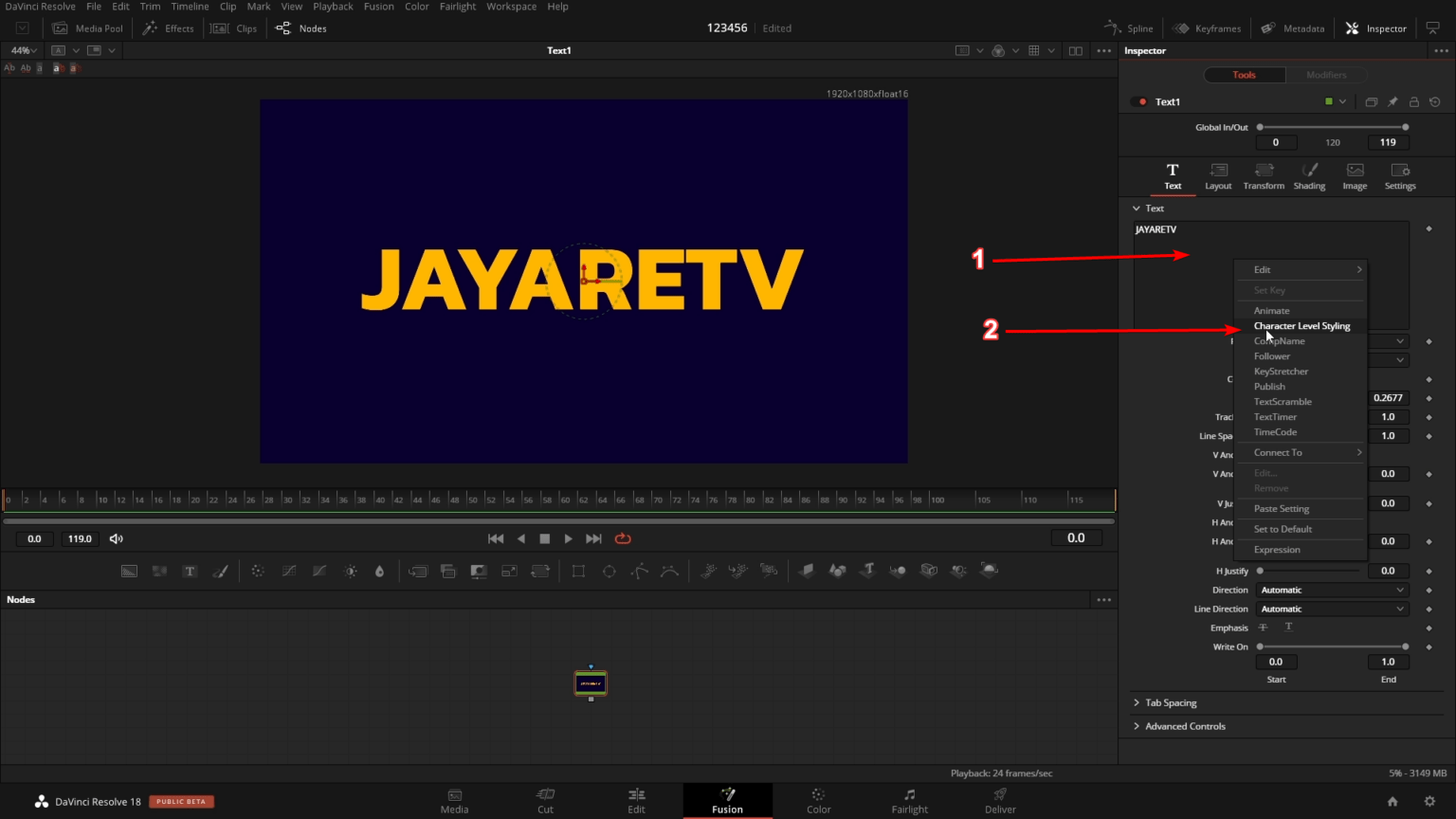Image resolution: width=1456 pixels, height=819 pixels.
Task: Click the Inspector button in the top bar
Action: (x=1374, y=27)
